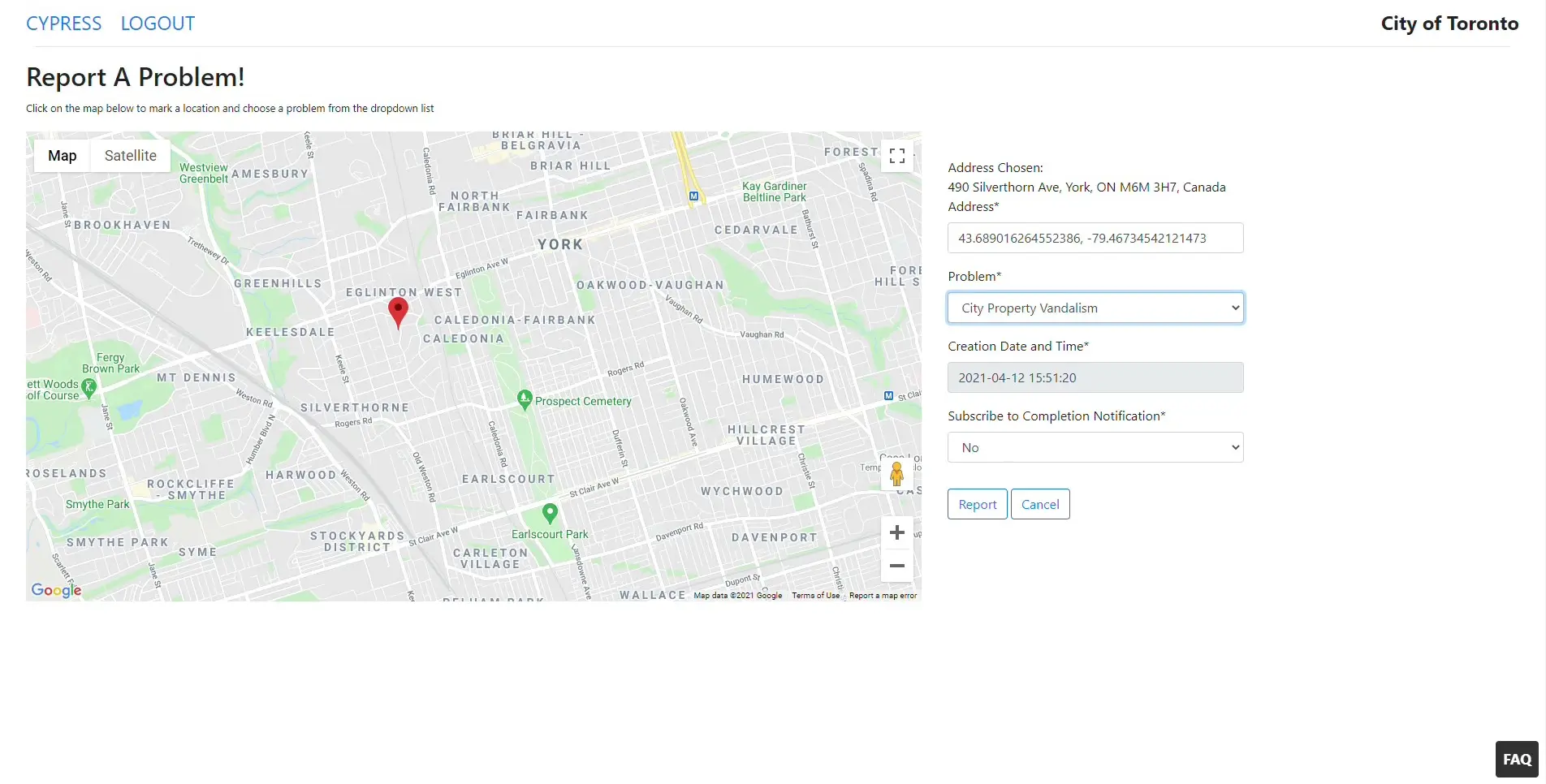Zoom out on the map

click(x=896, y=566)
